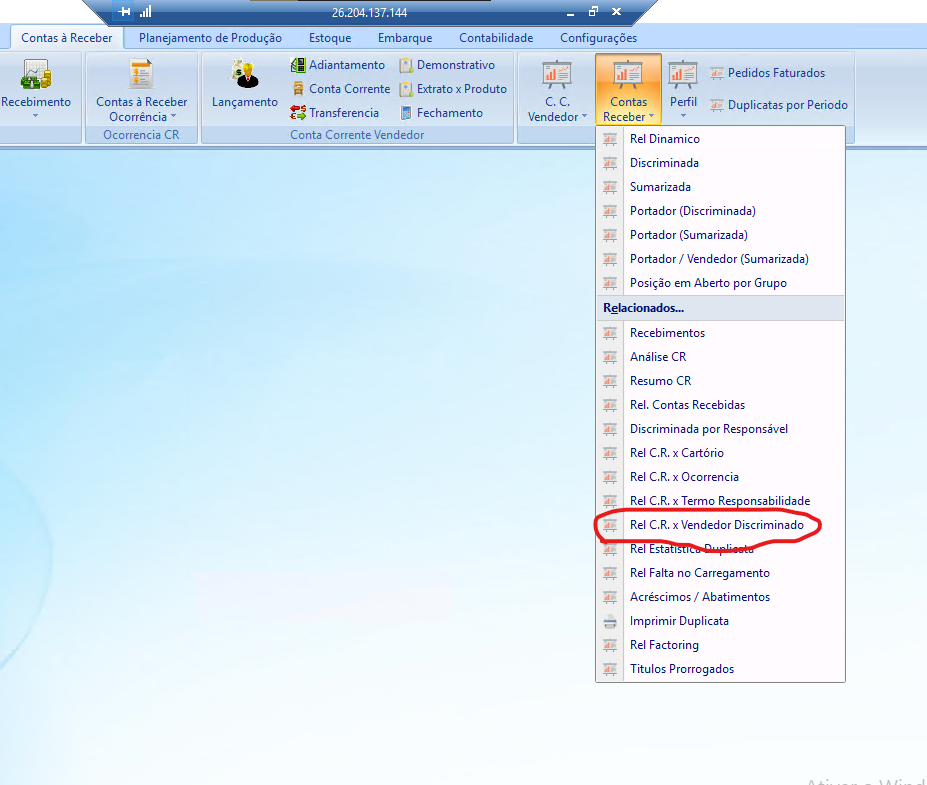The height and width of the screenshot is (785, 927).
Task: Open the Contabilidade tab
Action: coord(496,38)
